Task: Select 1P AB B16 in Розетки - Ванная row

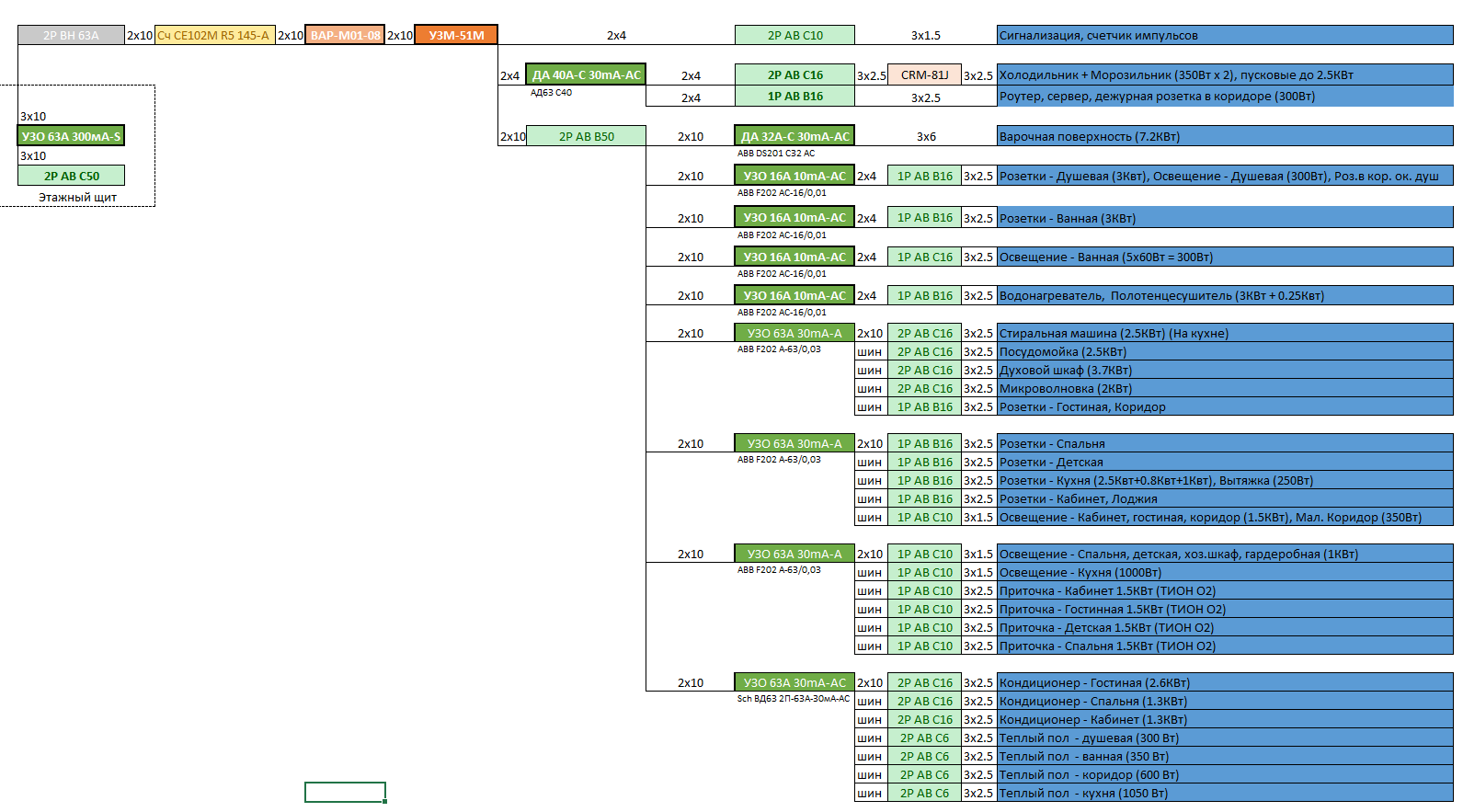Action: [x=924, y=218]
